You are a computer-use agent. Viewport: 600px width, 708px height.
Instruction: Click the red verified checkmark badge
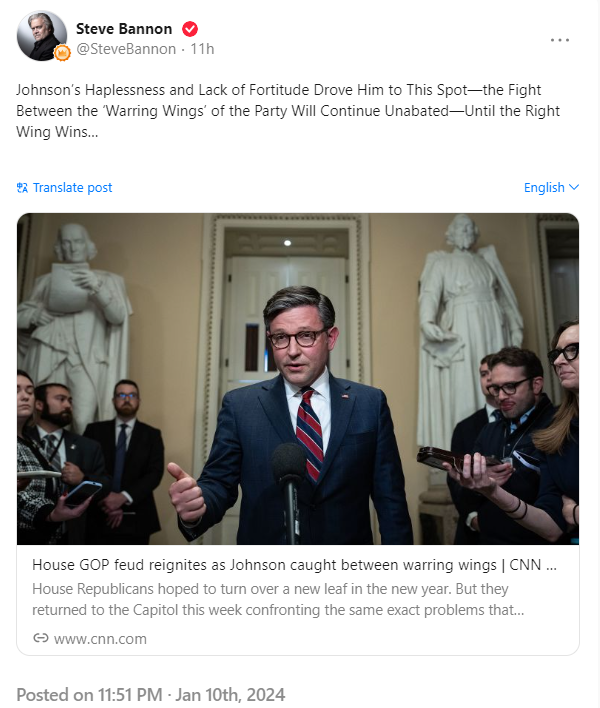click(190, 29)
